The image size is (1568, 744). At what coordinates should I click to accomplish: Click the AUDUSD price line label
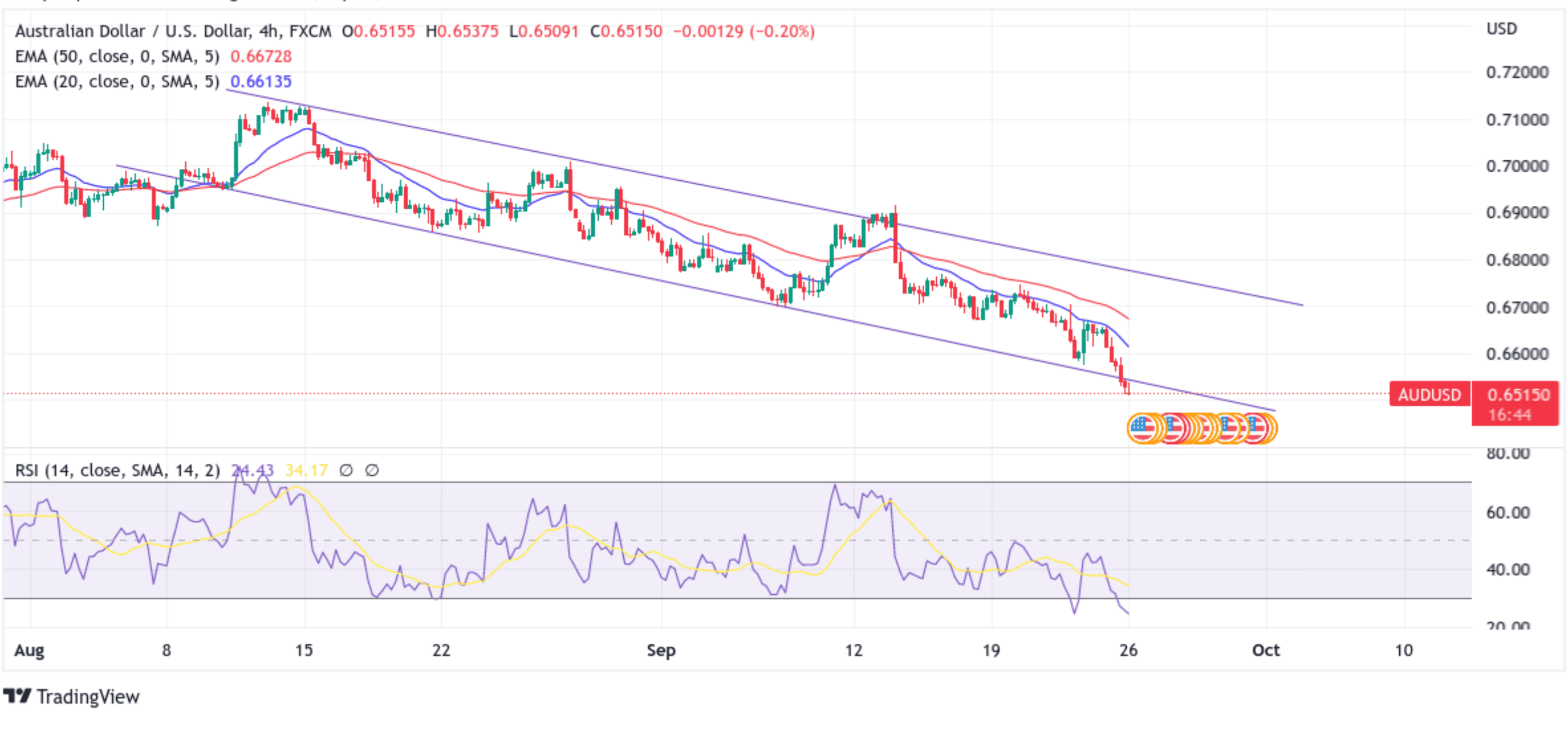coord(1429,395)
